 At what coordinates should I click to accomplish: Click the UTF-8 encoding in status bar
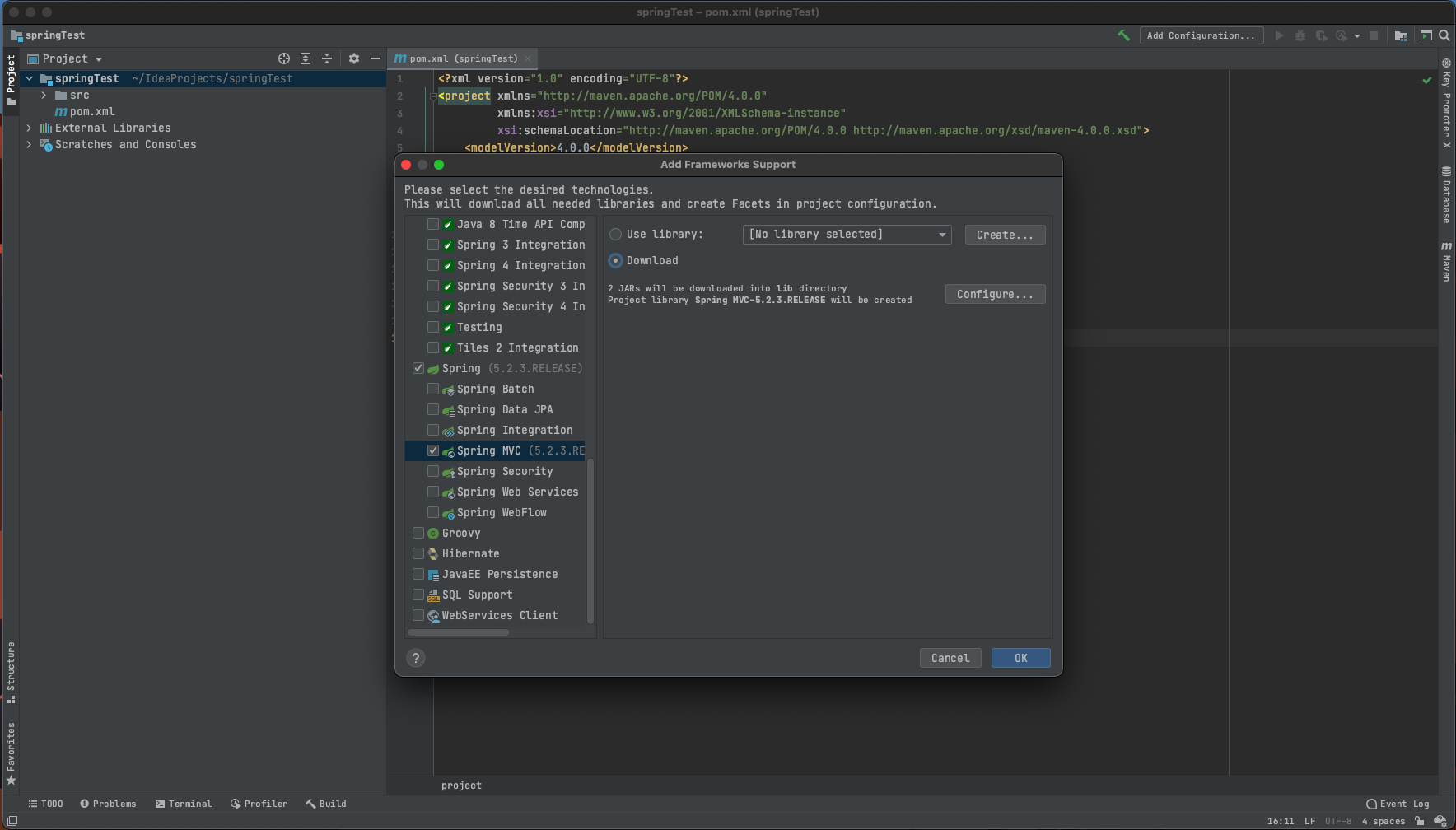pos(1338,821)
